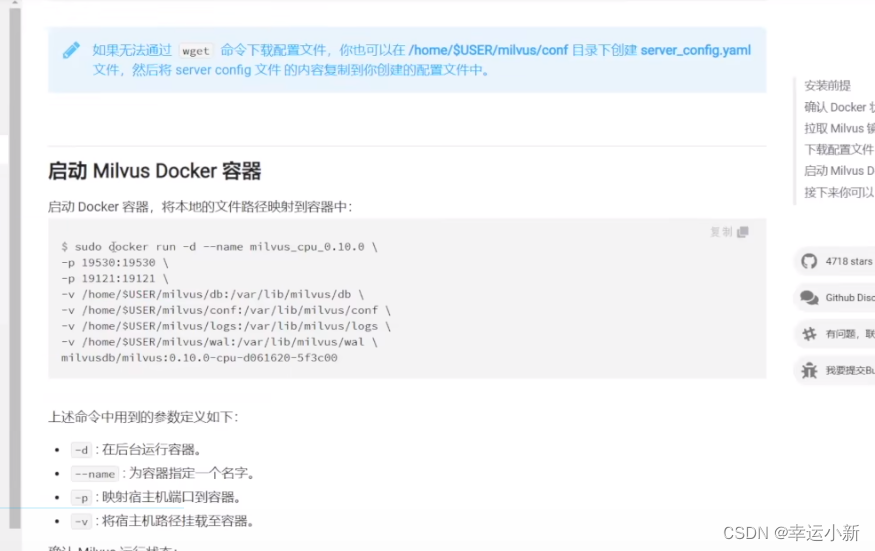Copy the code block using the 复制 button
875x551 pixels.
tap(729, 232)
